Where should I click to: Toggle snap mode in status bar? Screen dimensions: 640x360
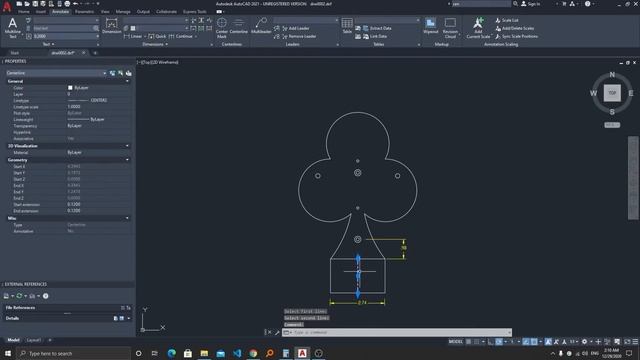point(476,342)
